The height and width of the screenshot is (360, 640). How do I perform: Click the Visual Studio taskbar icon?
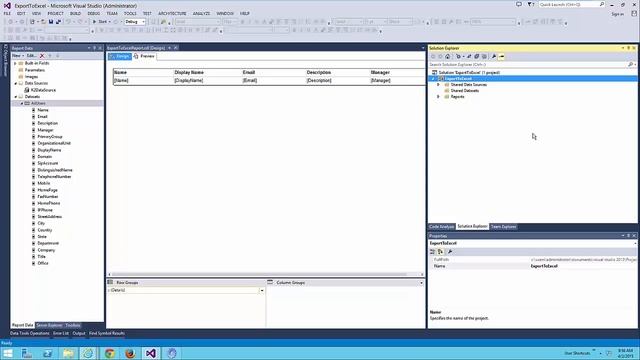[151, 353]
